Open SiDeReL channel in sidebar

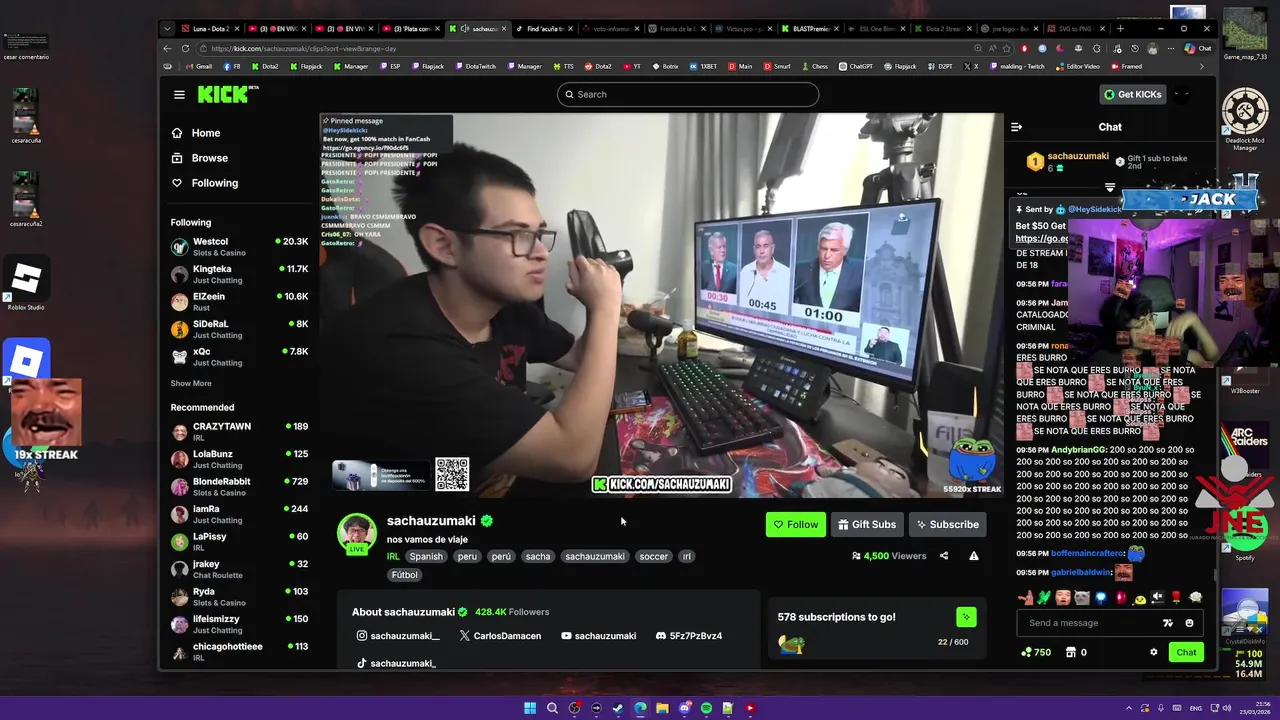pyautogui.click(x=239, y=329)
